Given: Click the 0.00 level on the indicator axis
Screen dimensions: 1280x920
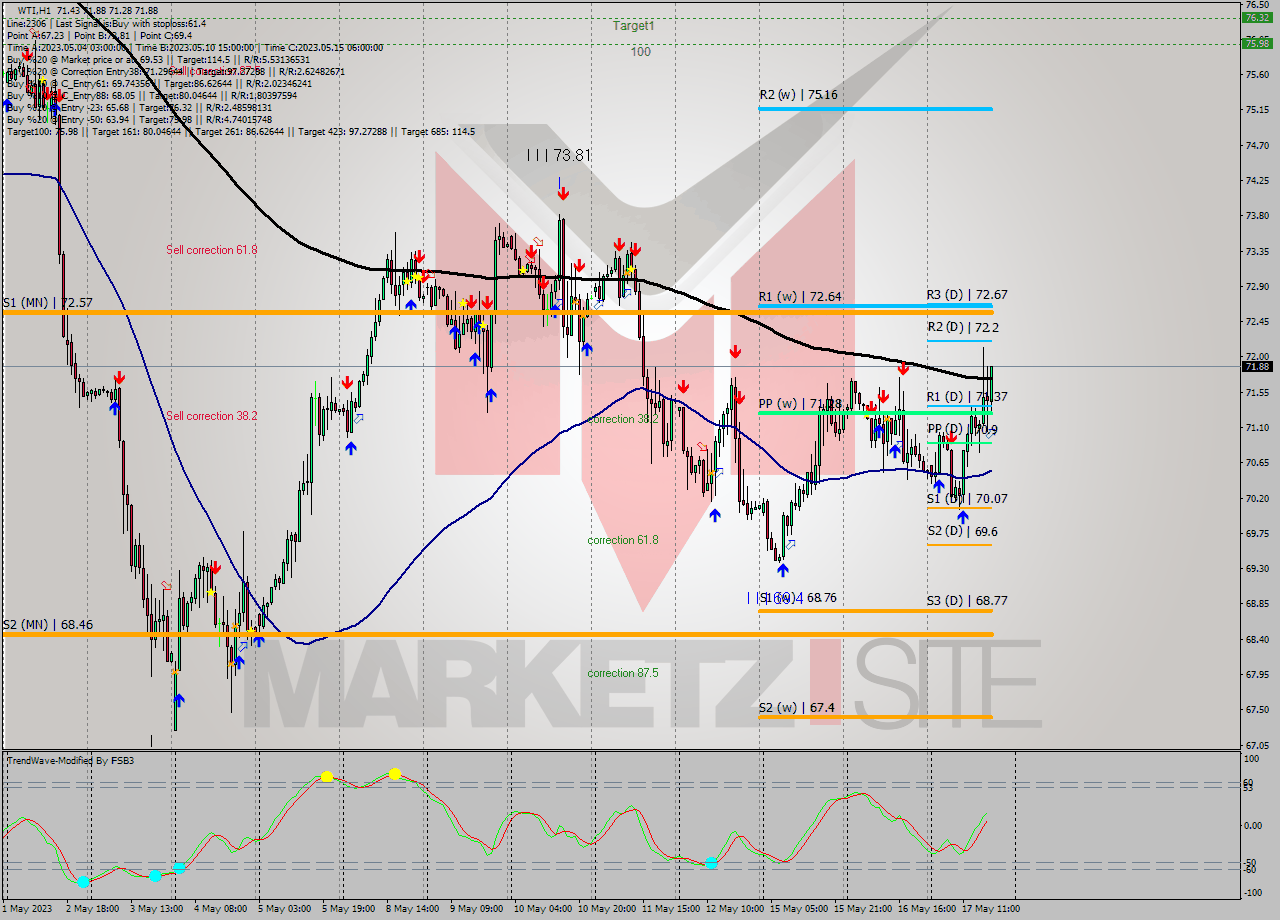Looking at the screenshot, I should (x=1253, y=825).
